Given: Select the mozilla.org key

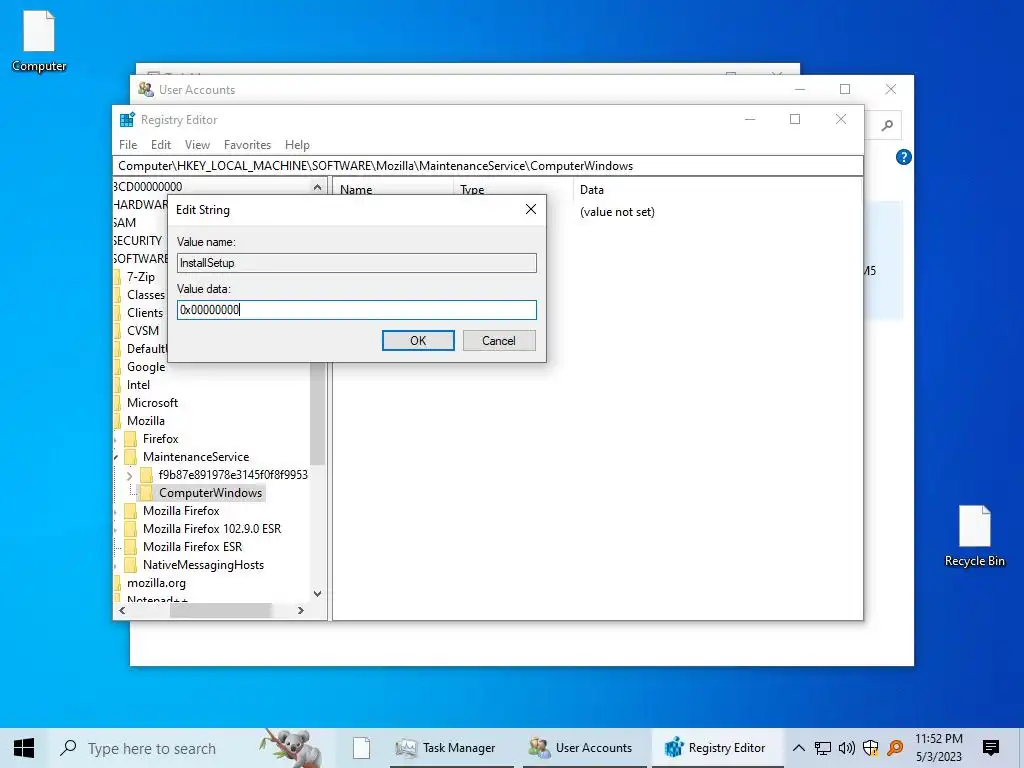Looking at the screenshot, I should pos(156,583).
